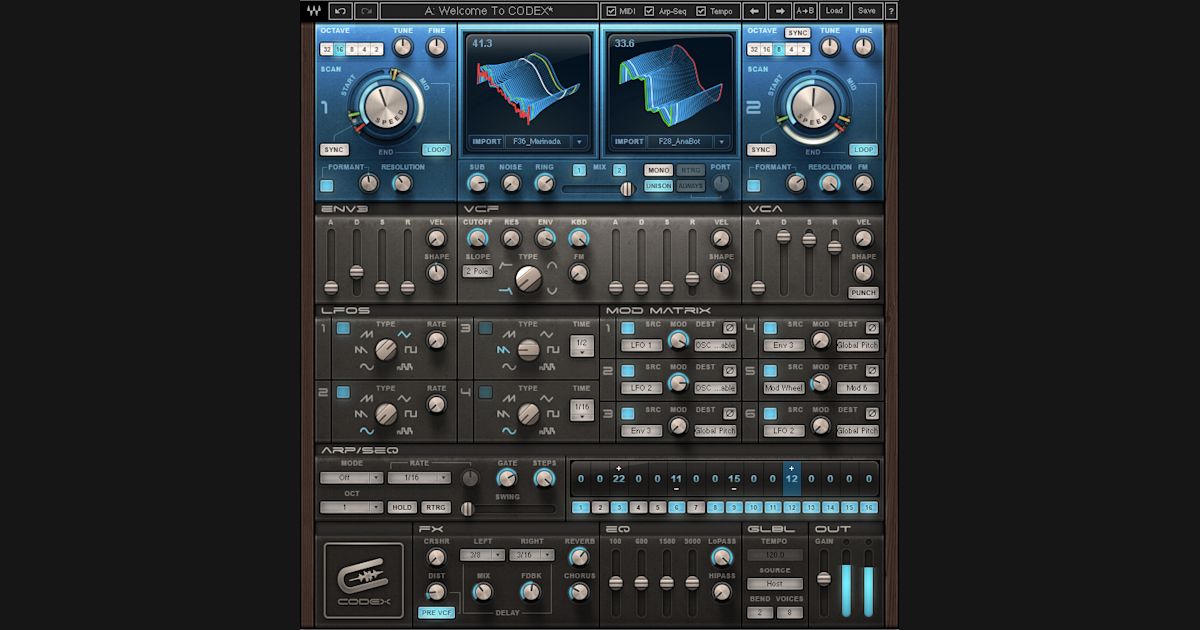The width and height of the screenshot is (1200, 630).
Task: Click the TEMPO value field showing 120.0
Action: click(774, 553)
